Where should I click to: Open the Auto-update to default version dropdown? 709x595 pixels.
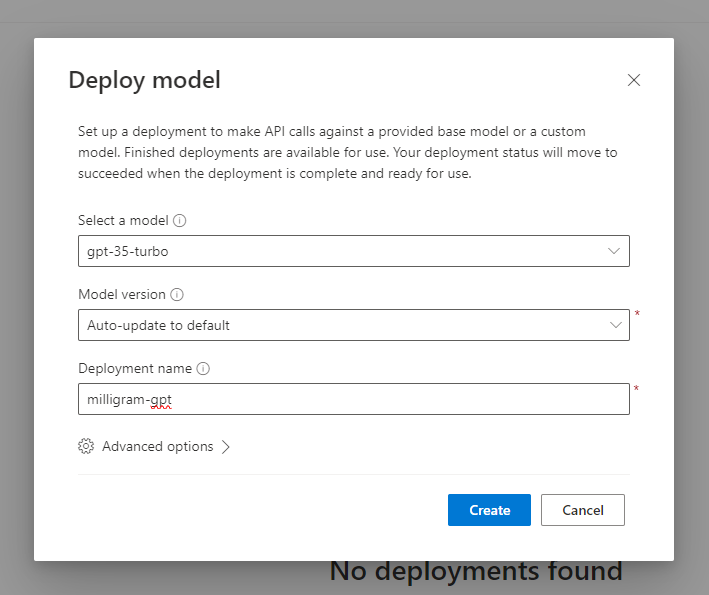tap(354, 325)
